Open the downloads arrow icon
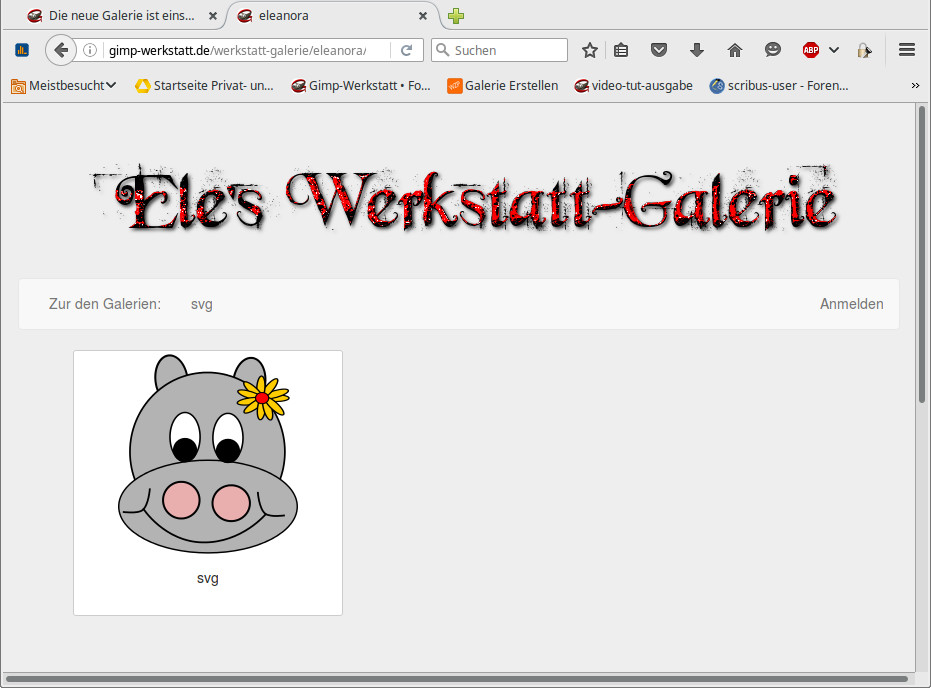931x688 pixels. [697, 50]
